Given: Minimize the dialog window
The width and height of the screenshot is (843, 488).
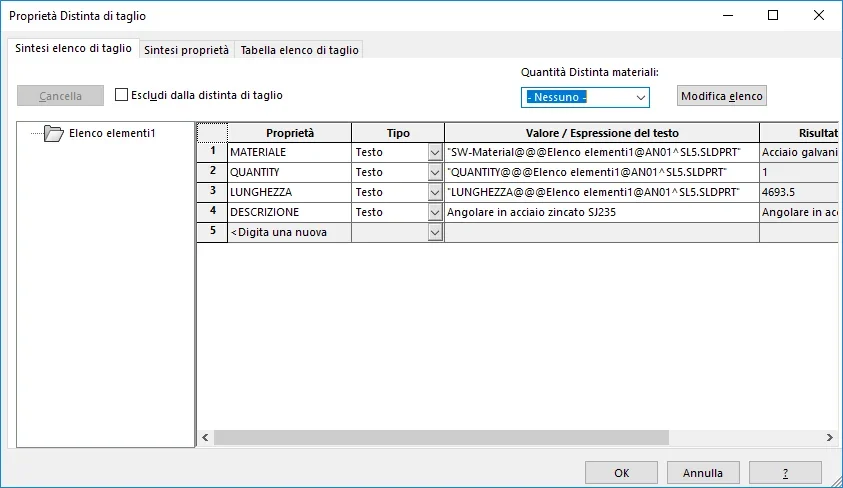Looking at the screenshot, I should pyautogui.click(x=728, y=16).
